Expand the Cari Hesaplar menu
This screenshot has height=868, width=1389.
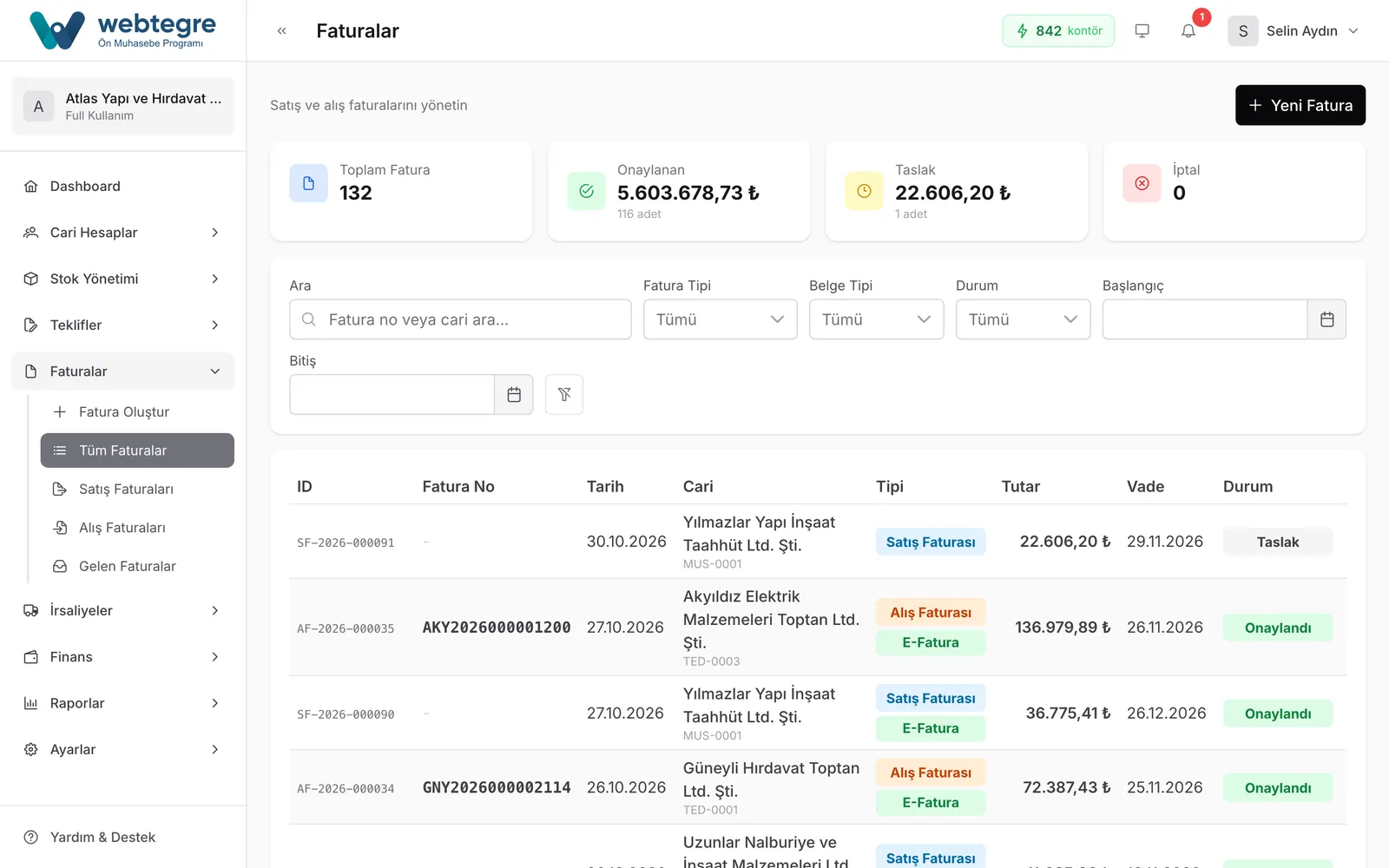[122, 233]
